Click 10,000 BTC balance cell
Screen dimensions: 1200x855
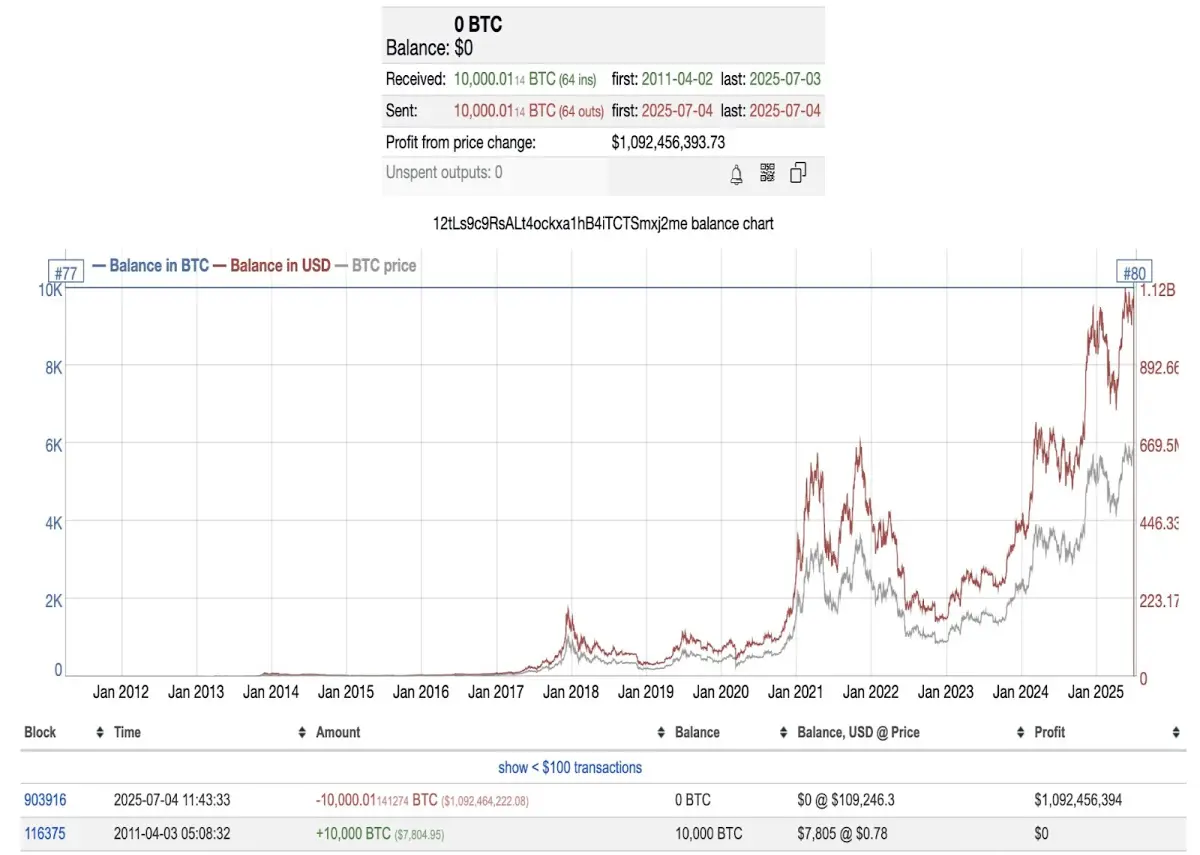click(x=709, y=833)
